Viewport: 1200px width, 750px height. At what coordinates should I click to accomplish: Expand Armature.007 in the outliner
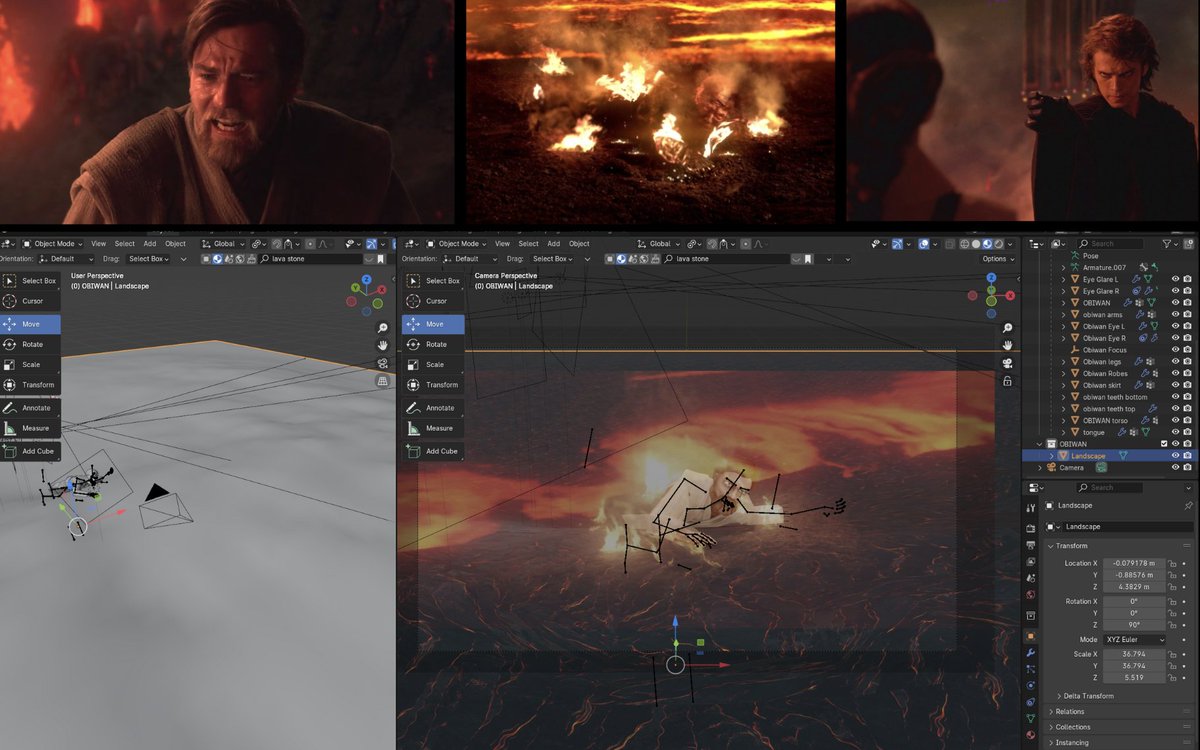[1065, 267]
